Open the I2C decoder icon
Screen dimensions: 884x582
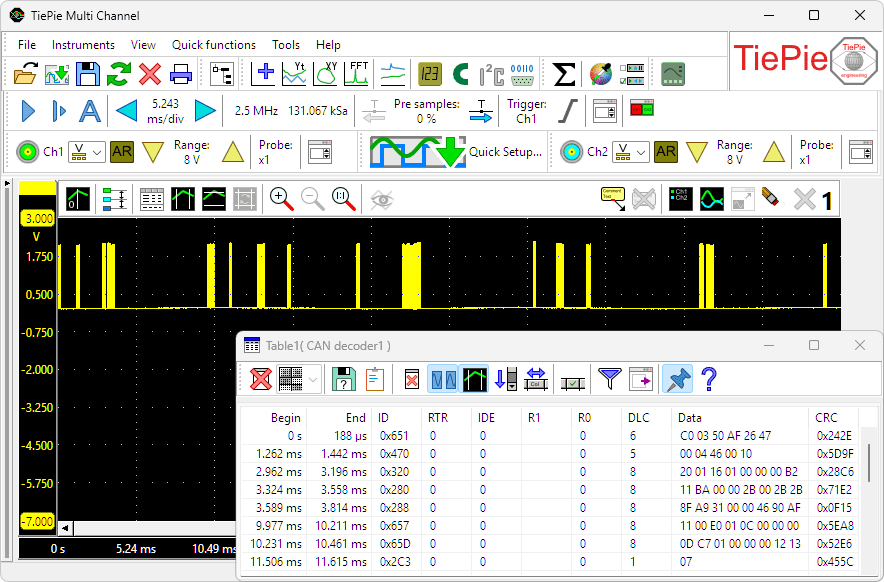[492, 74]
